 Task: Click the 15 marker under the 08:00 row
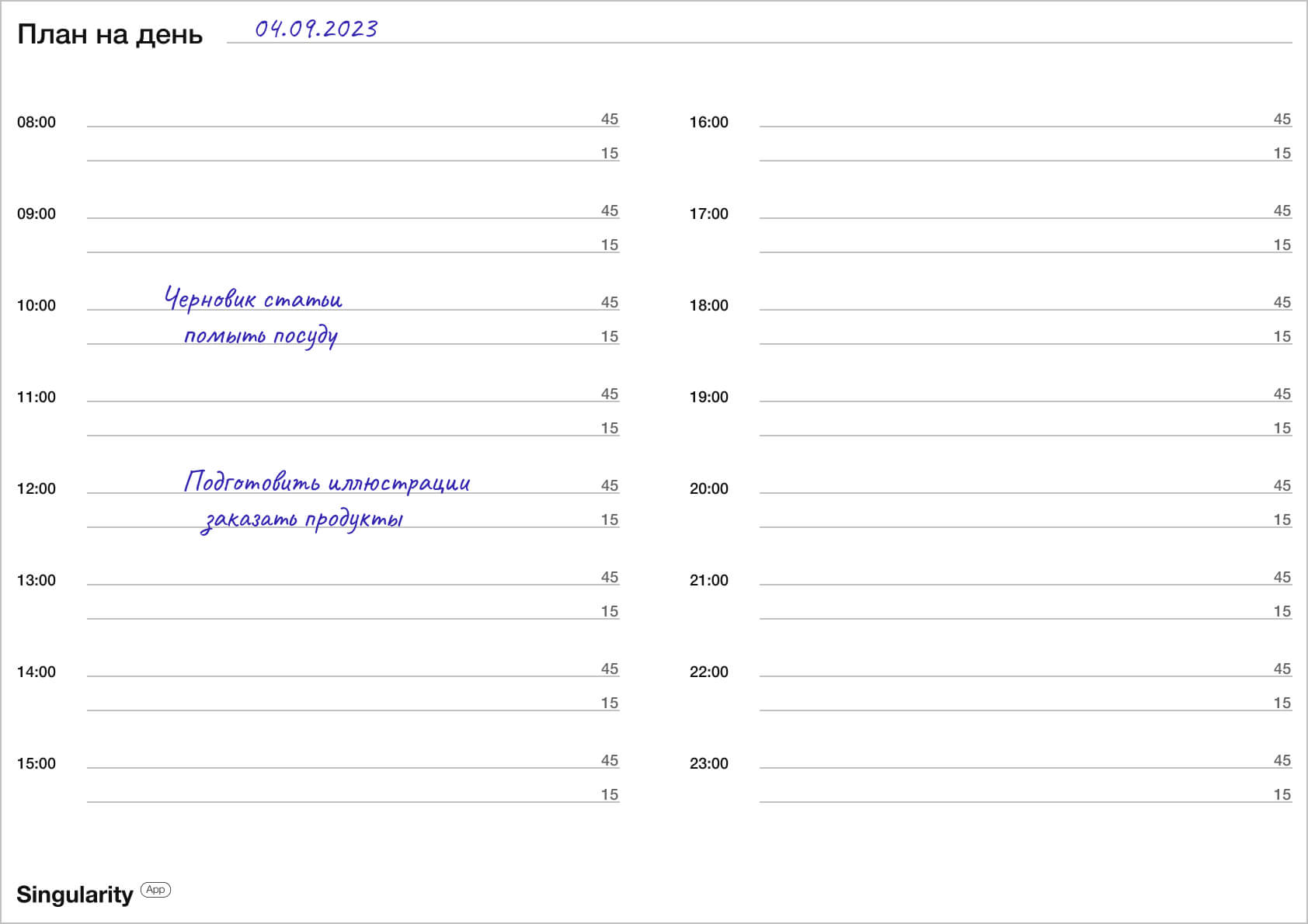click(610, 153)
